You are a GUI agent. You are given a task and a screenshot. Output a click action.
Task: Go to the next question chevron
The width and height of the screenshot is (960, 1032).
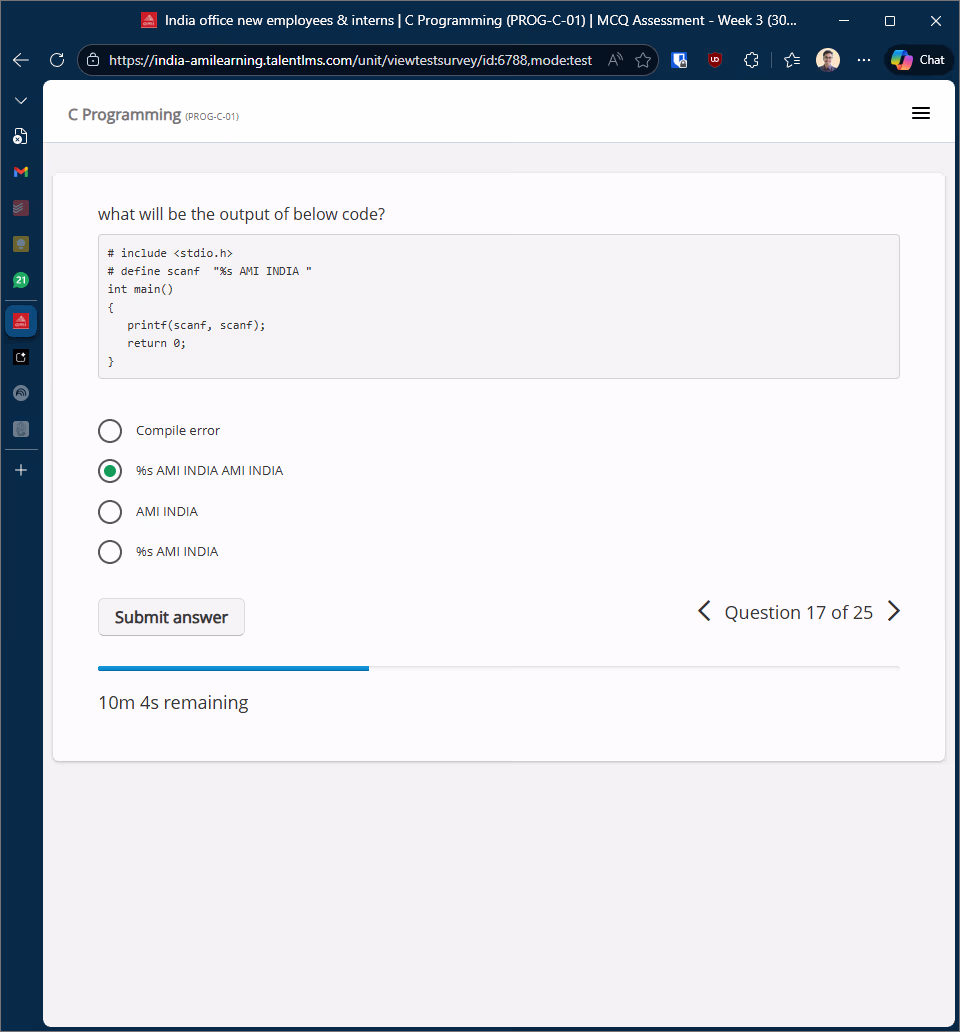point(894,612)
